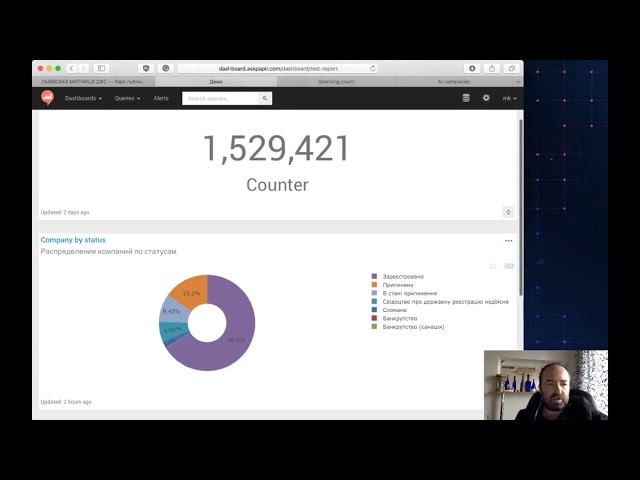Open the Safari downloads icon

(472, 68)
